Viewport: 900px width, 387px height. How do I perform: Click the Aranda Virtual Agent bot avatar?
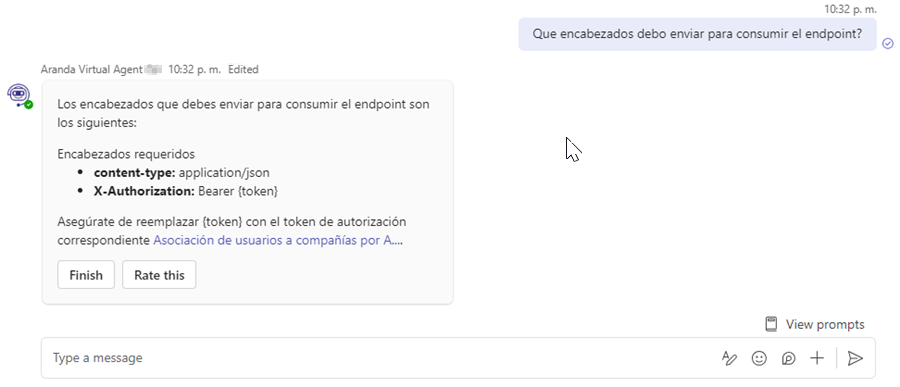pos(18,95)
